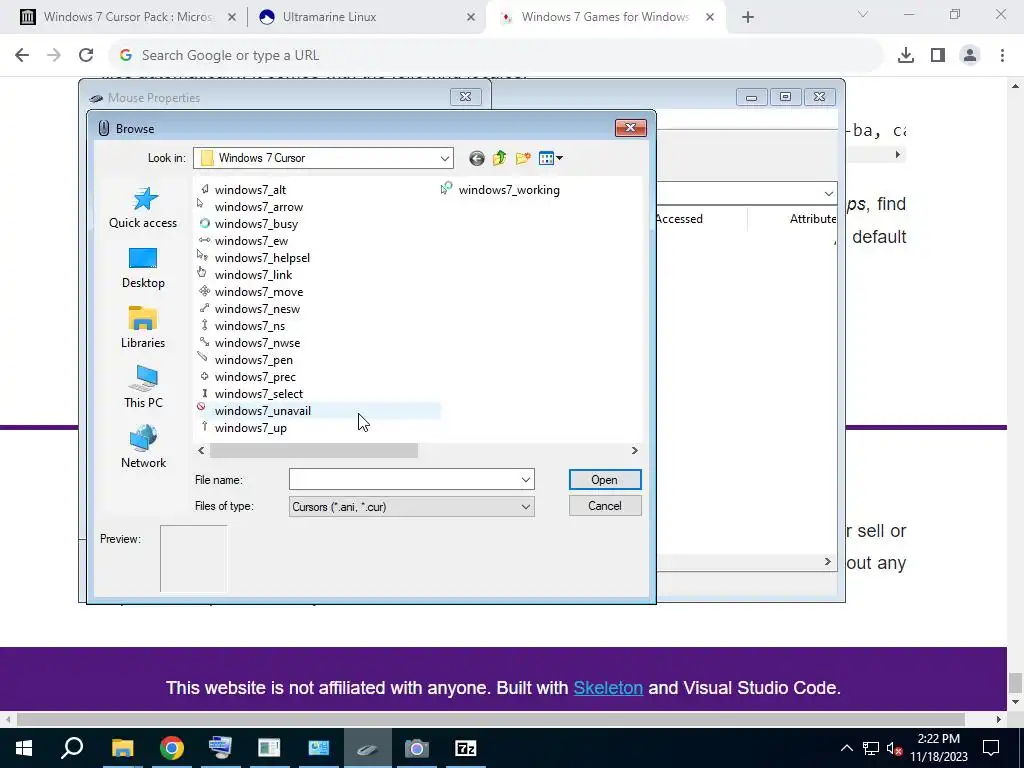
Task: Open the browser profile avatar
Action: (x=970, y=56)
